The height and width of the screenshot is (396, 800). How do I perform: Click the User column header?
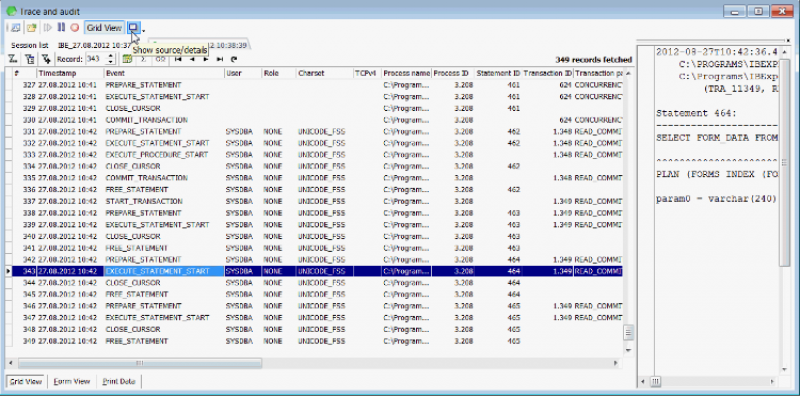point(243,73)
